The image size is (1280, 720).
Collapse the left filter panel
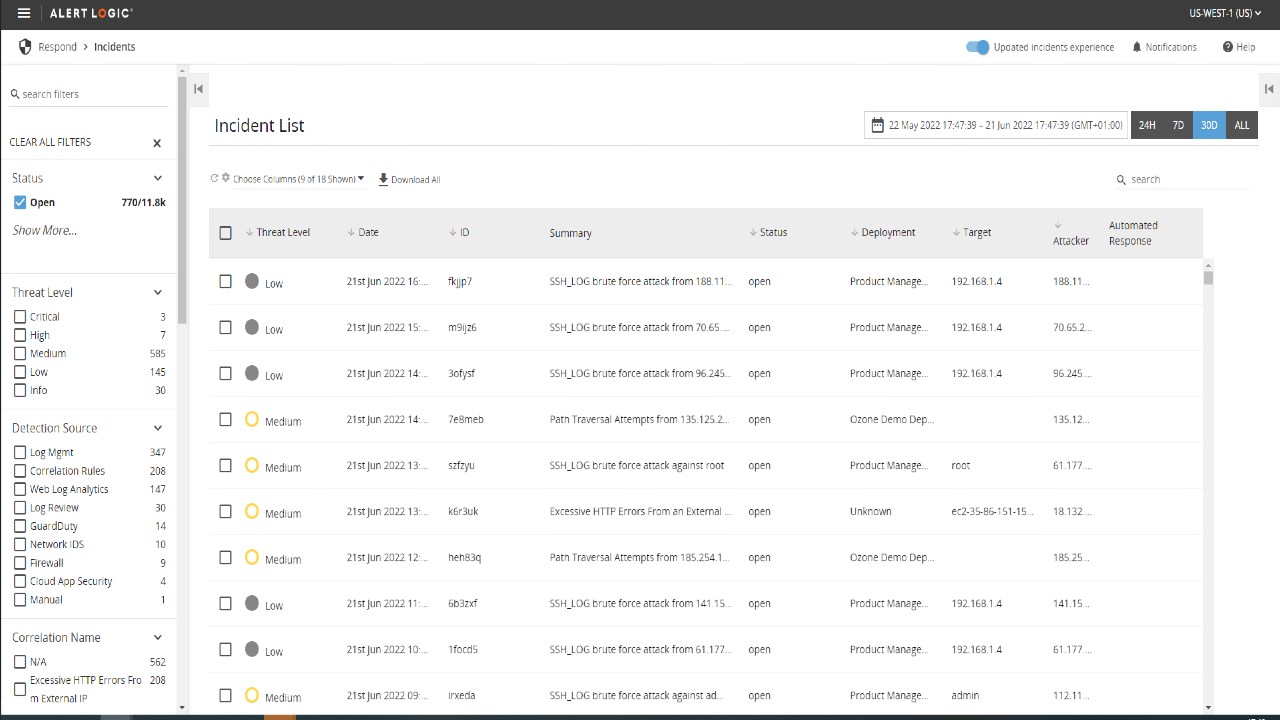(198, 89)
